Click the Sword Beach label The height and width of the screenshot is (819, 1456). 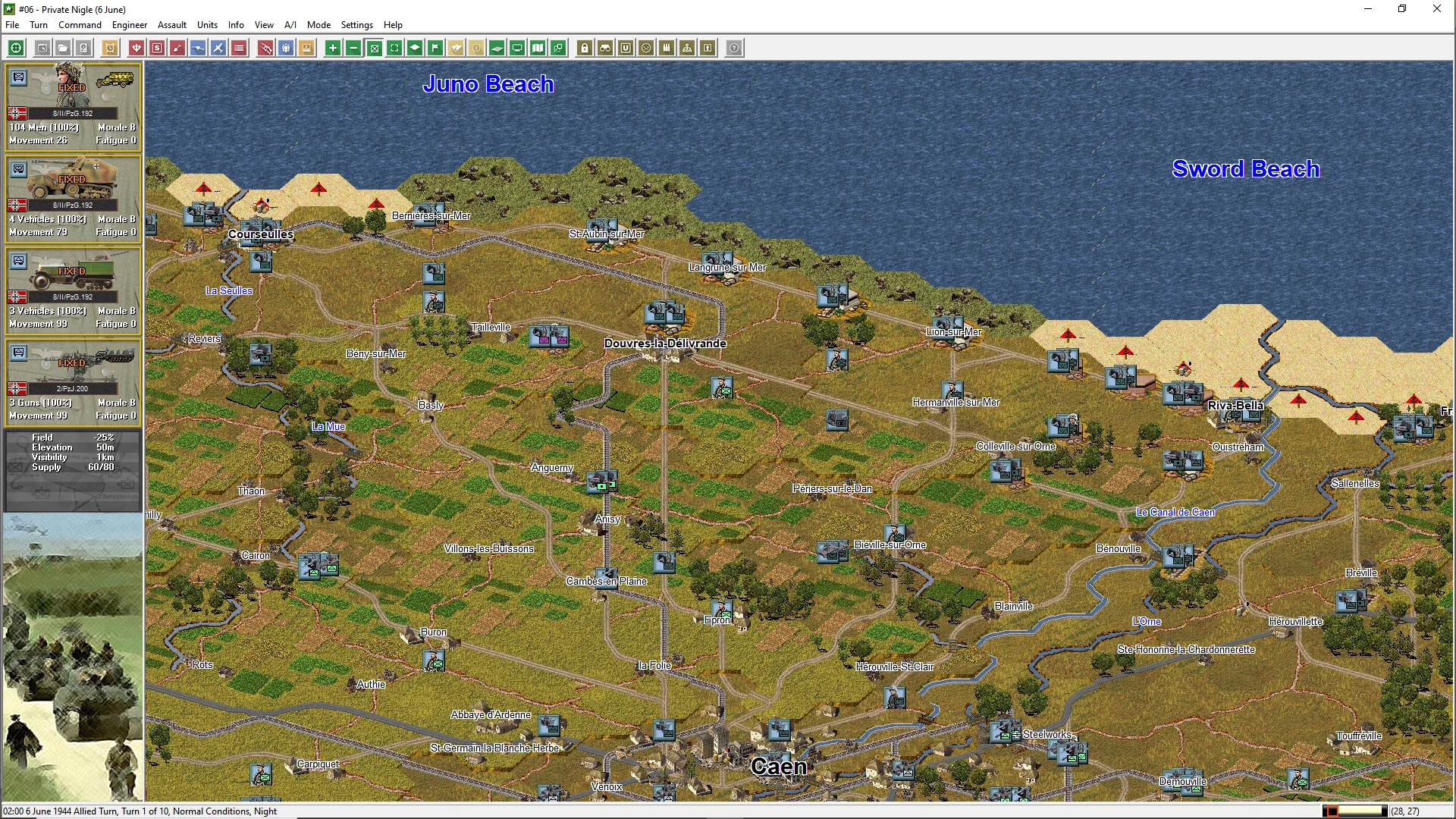1245,169
